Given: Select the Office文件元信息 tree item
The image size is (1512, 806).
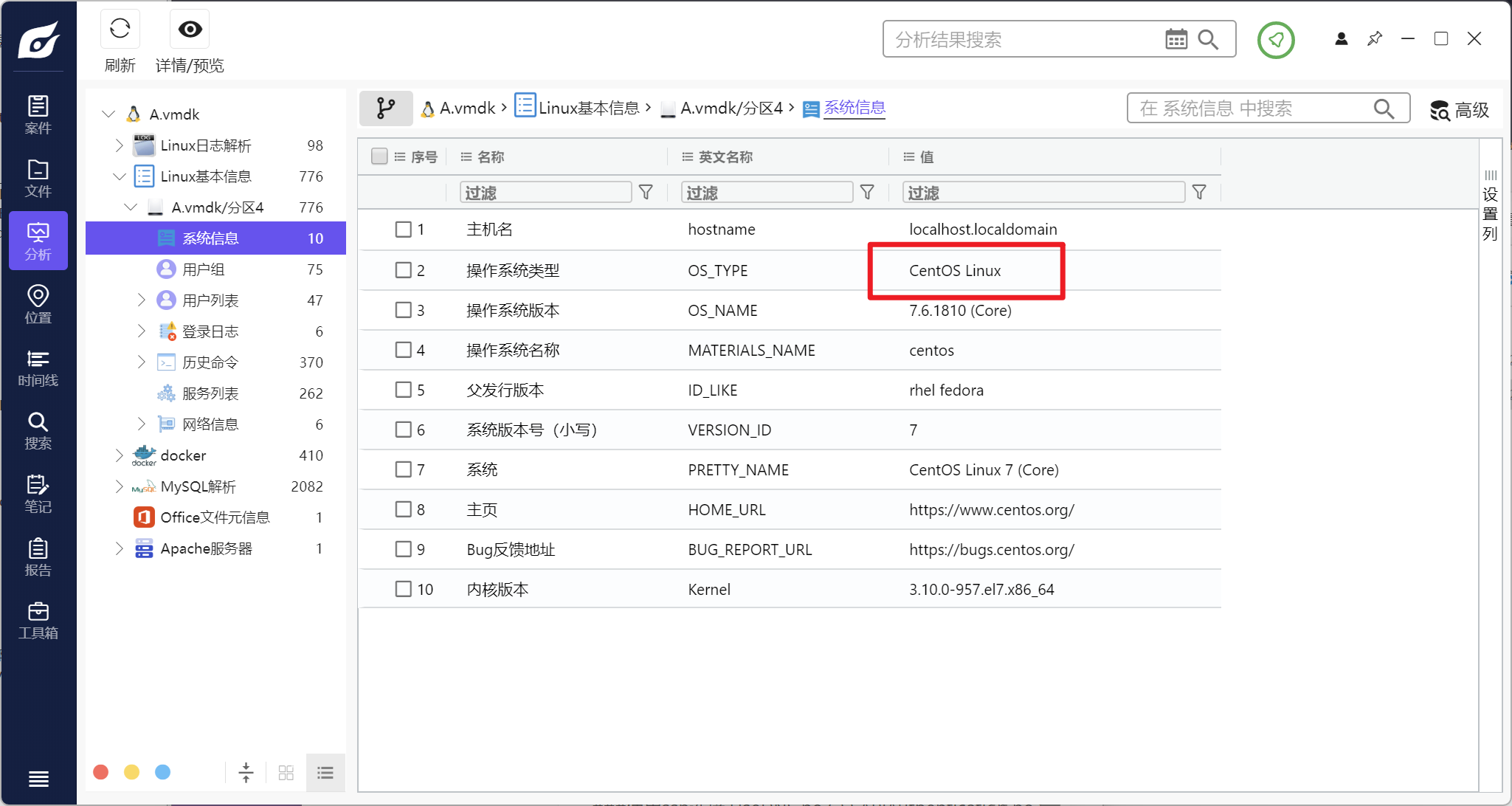Looking at the screenshot, I should click(x=215, y=517).
